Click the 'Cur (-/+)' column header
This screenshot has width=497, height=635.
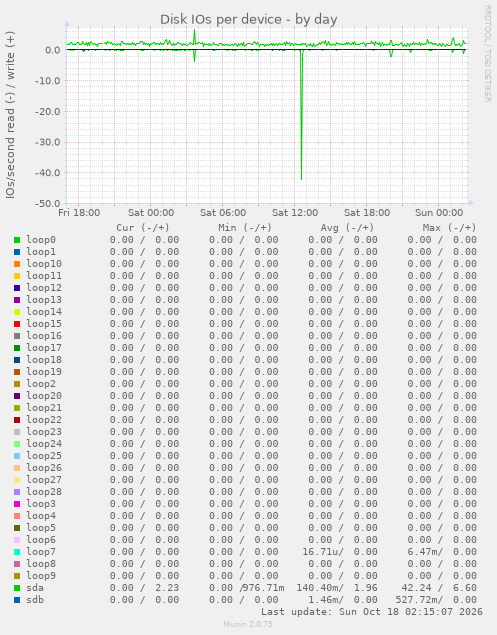pyautogui.click(x=143, y=228)
